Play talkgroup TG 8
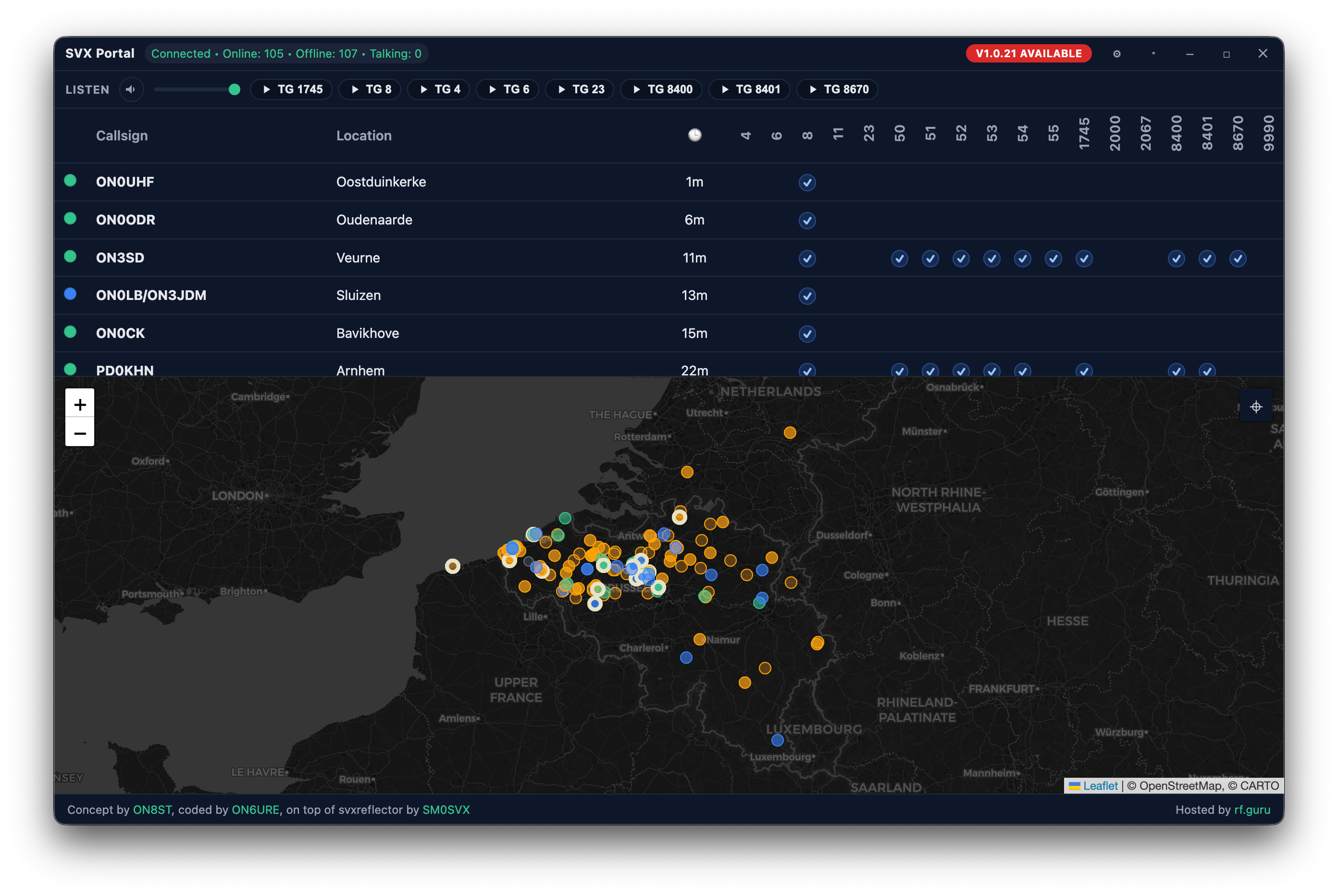This screenshot has height=896, width=1338. (x=370, y=89)
